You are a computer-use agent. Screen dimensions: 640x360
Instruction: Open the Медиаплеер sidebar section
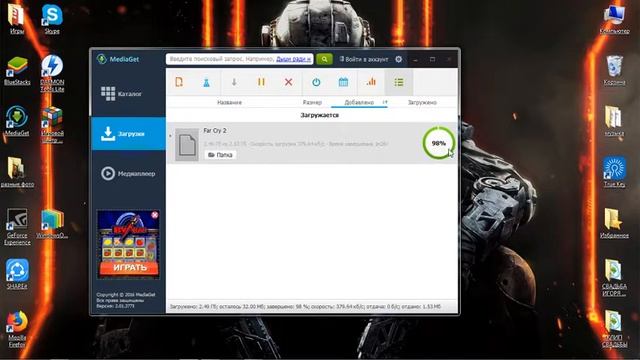click(x=129, y=173)
